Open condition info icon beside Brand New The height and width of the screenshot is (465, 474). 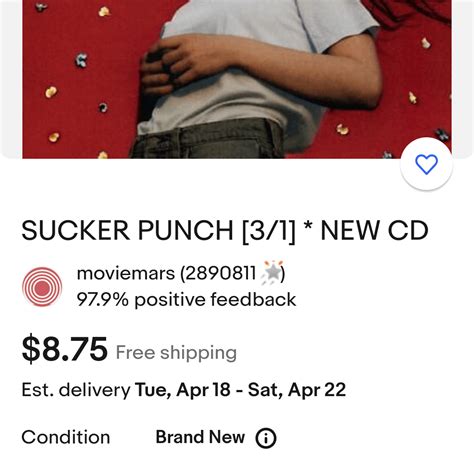click(x=266, y=438)
